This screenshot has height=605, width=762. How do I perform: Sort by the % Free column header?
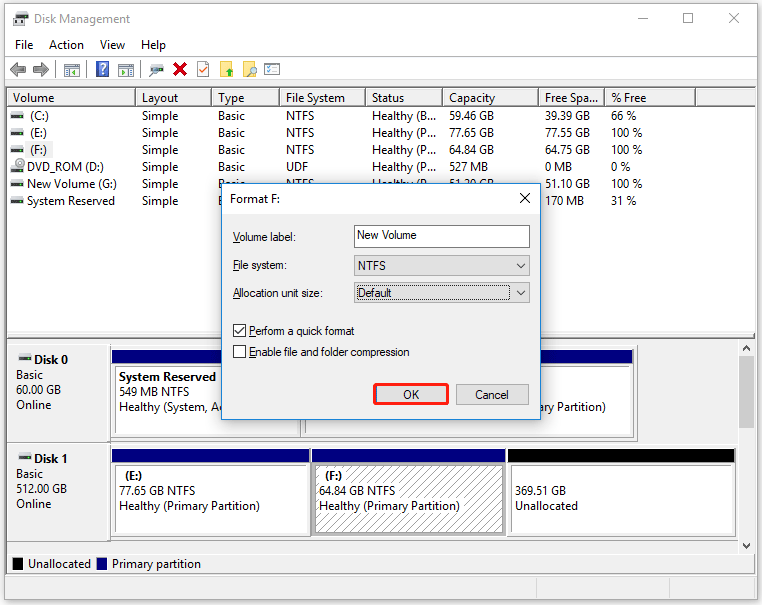tap(650, 98)
